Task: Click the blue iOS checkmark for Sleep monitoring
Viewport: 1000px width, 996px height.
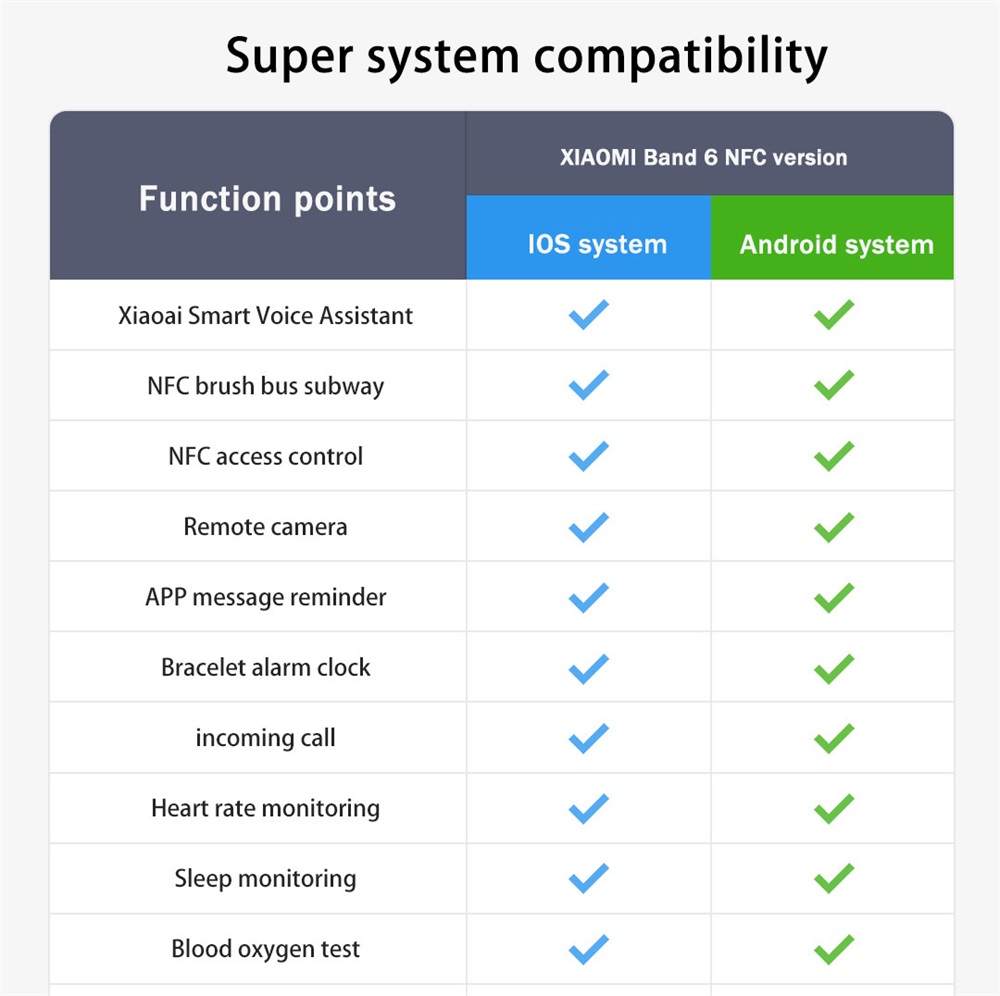Action: (x=588, y=879)
